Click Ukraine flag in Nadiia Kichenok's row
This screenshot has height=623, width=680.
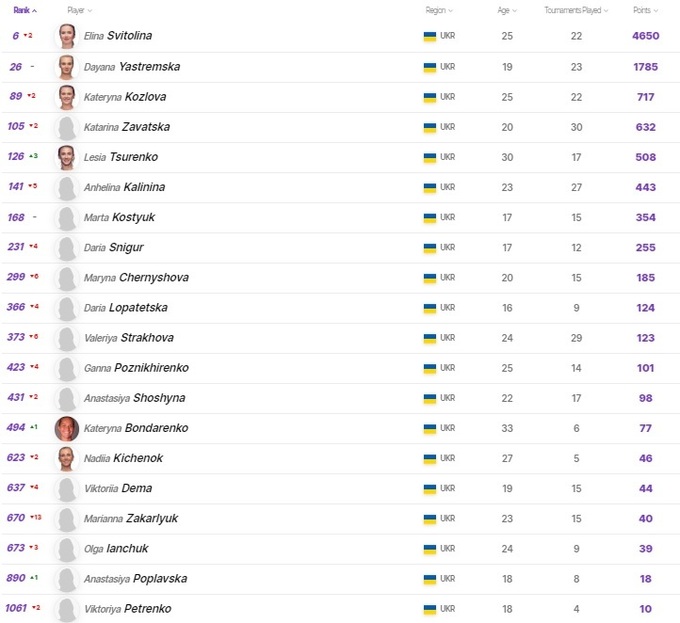pyautogui.click(x=430, y=458)
